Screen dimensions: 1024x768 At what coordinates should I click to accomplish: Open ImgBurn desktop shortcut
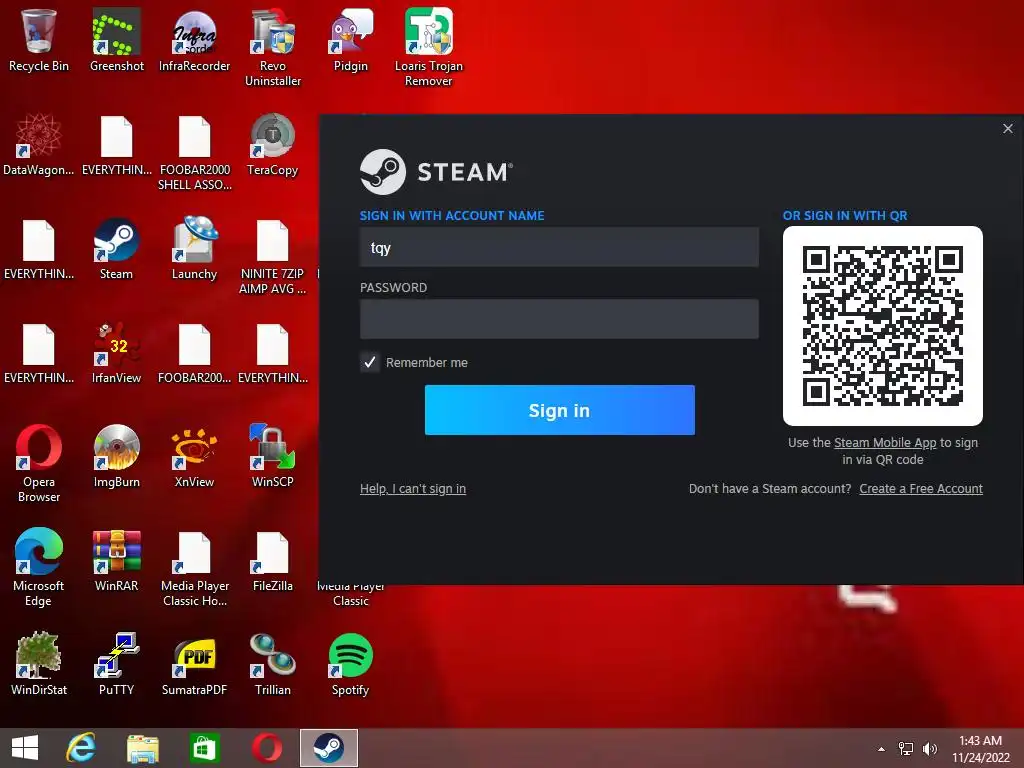coord(116,456)
